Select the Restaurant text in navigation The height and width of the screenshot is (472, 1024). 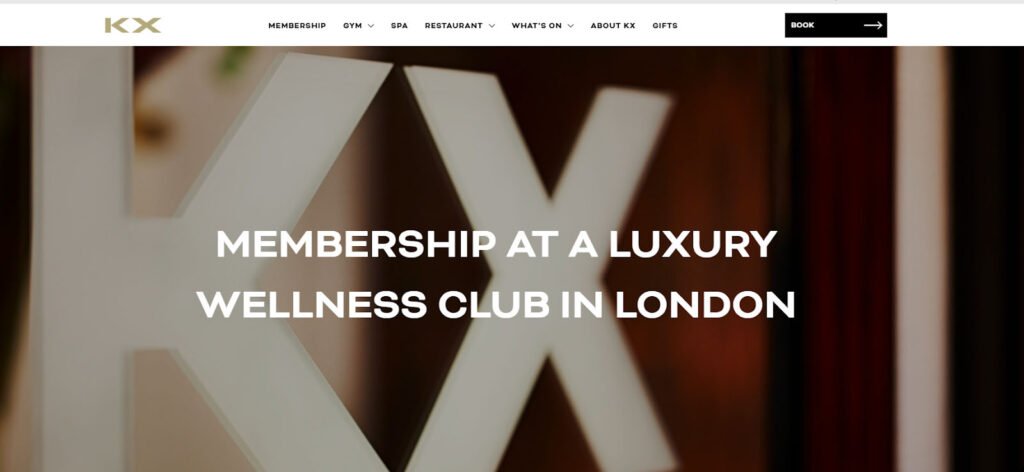(453, 25)
